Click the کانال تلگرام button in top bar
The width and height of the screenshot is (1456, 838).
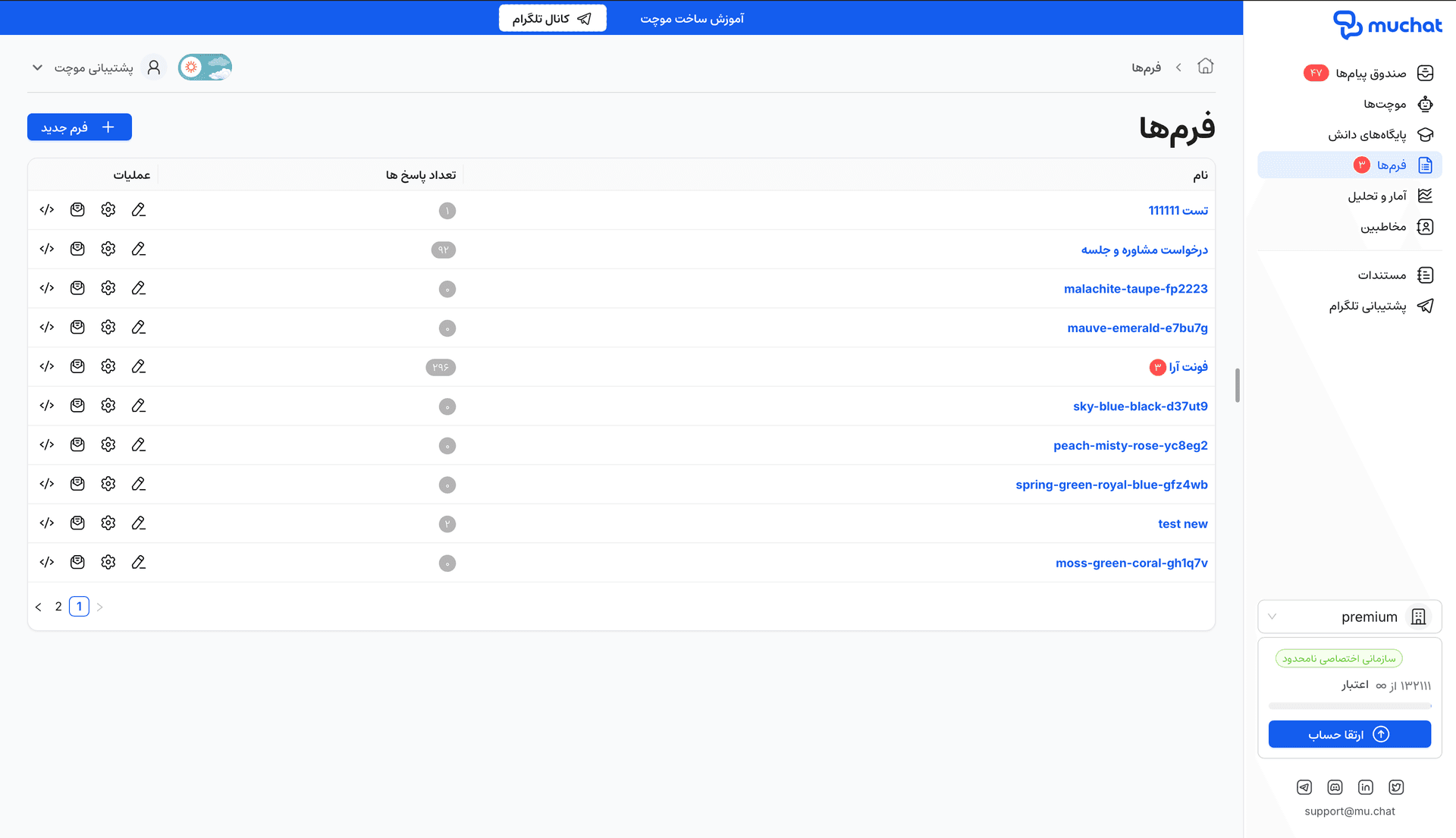pos(552,18)
